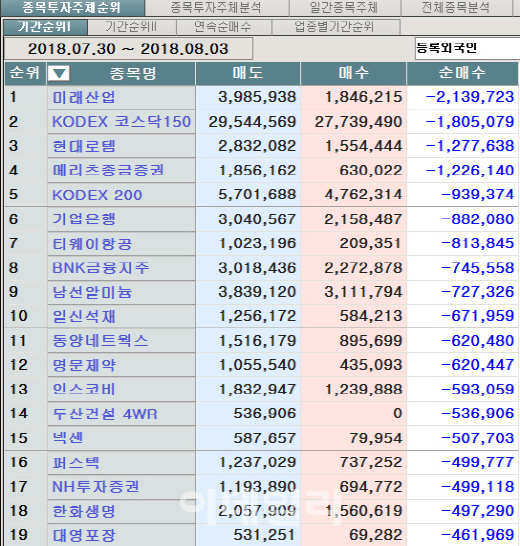Sort by the 순매수 column header

462,73
